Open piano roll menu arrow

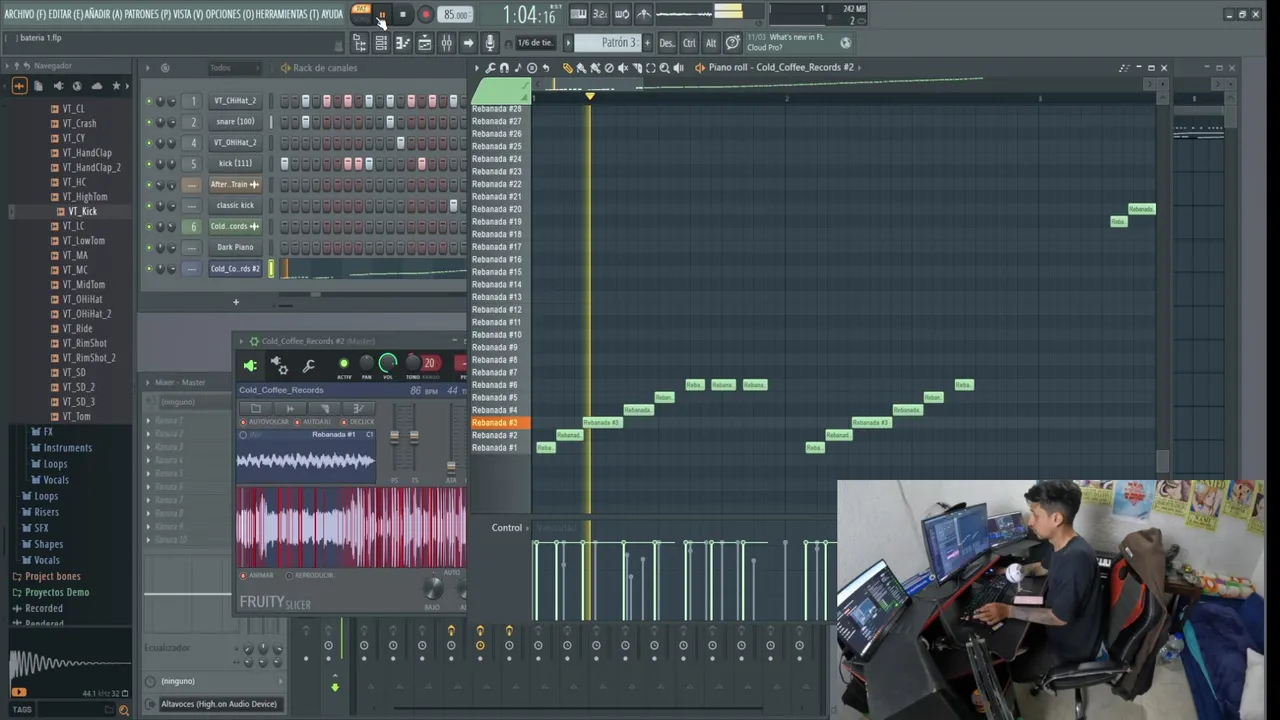(x=477, y=68)
